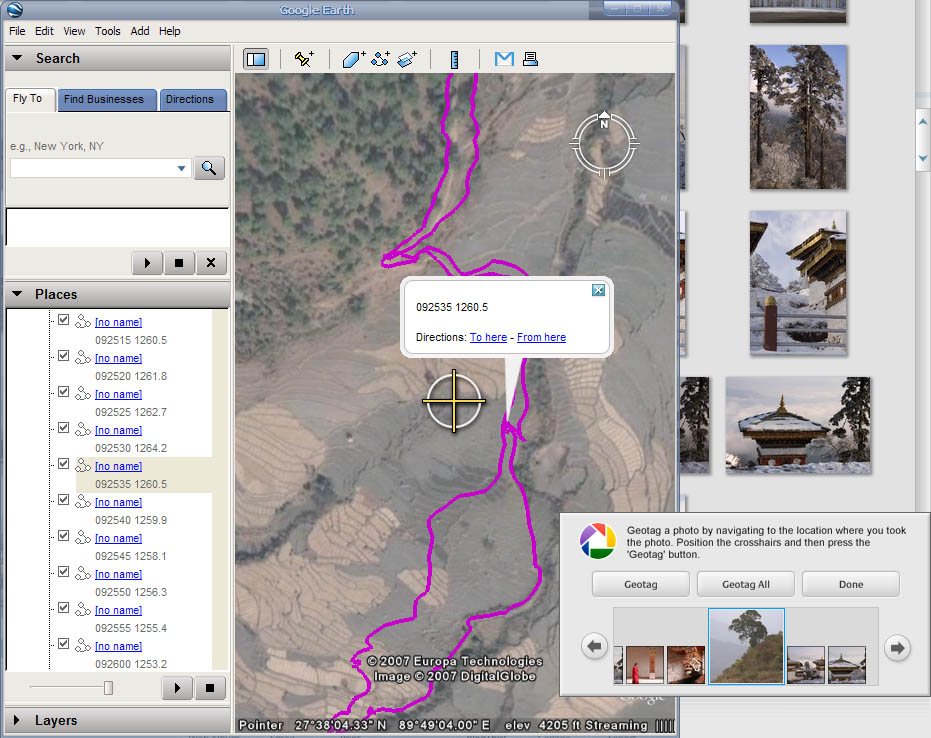This screenshot has width=931, height=738.
Task: Uncheck the 092520 1261.8 place checkbox
Action: tap(64, 356)
